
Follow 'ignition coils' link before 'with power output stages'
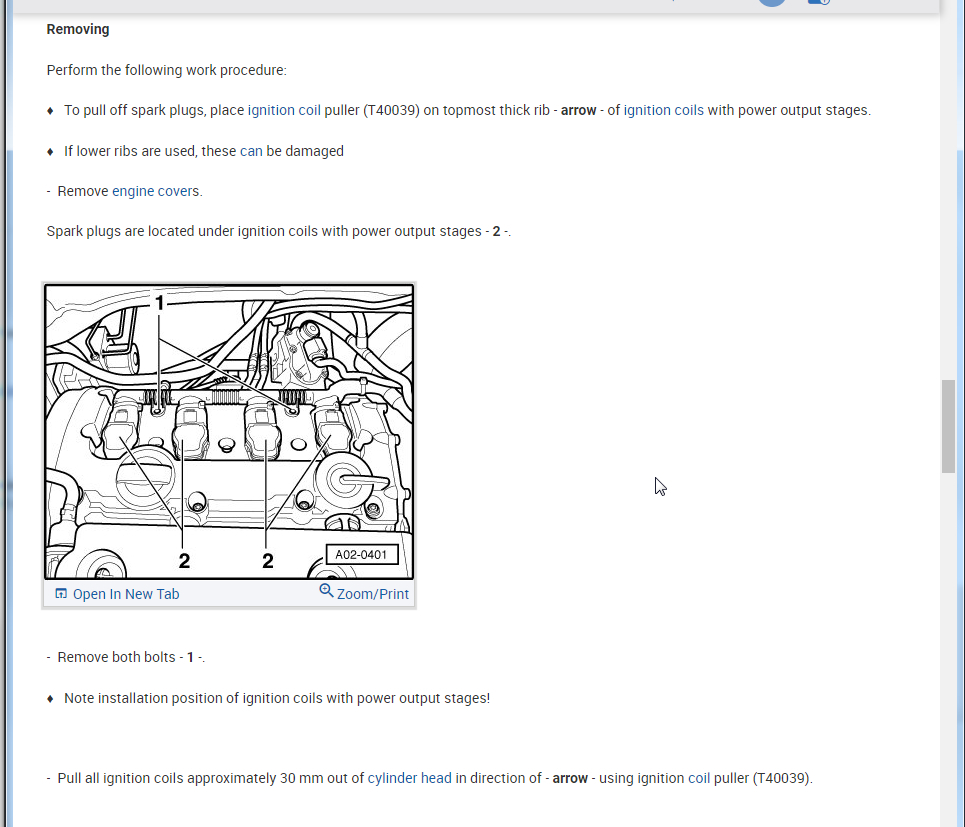(x=663, y=110)
